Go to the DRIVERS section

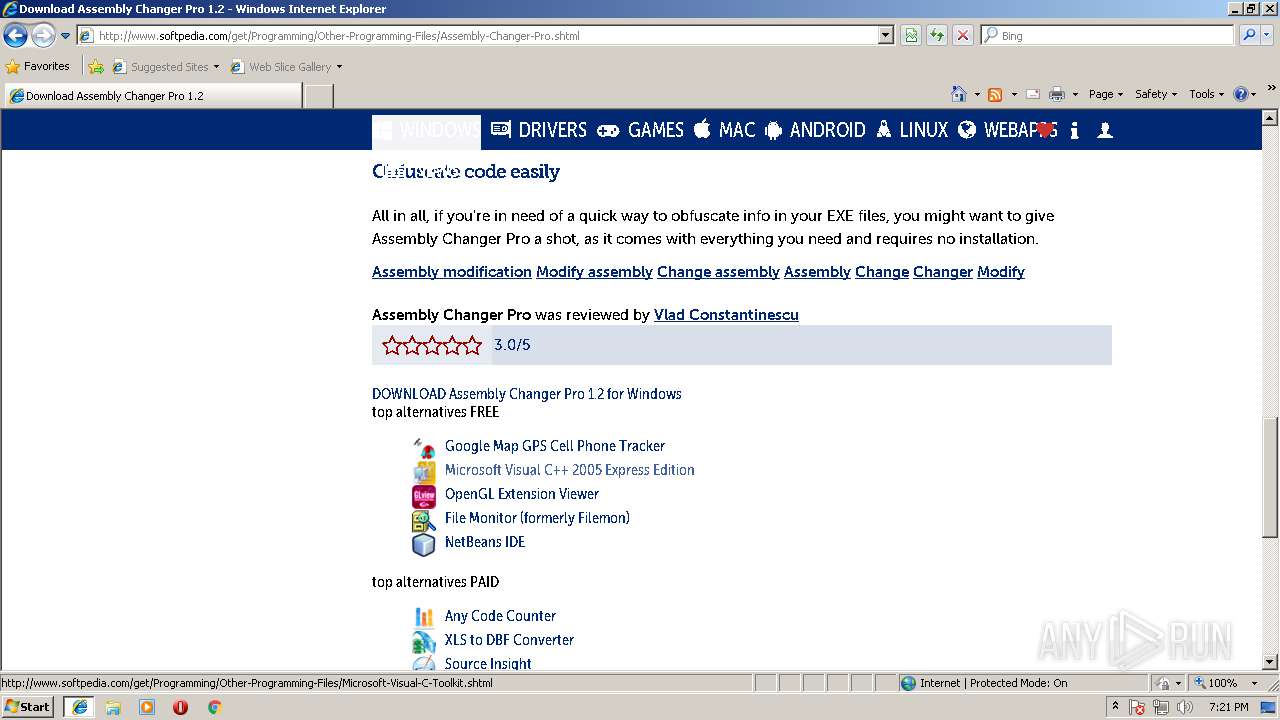click(x=539, y=130)
